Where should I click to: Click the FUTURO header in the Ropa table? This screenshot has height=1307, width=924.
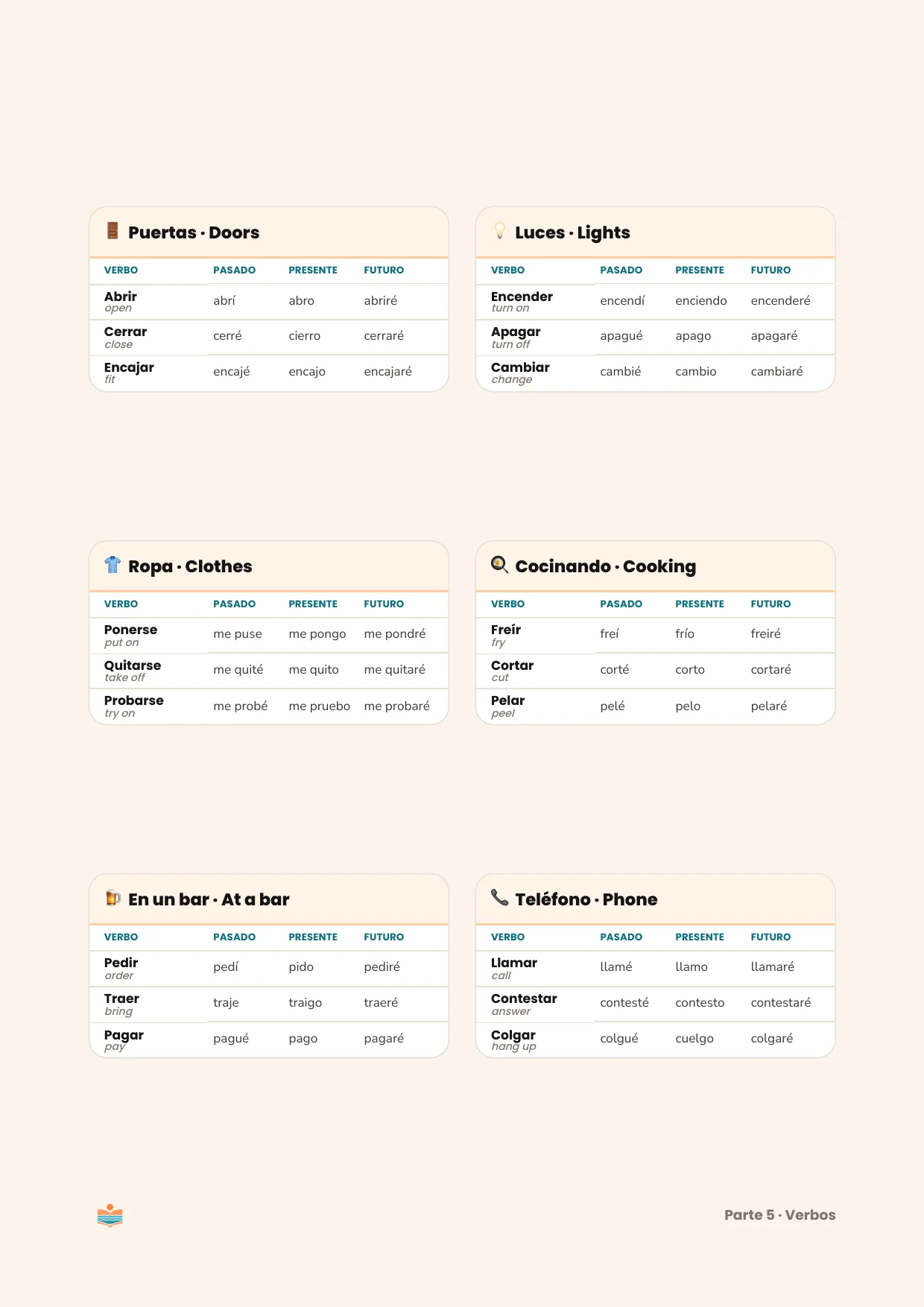tap(384, 604)
